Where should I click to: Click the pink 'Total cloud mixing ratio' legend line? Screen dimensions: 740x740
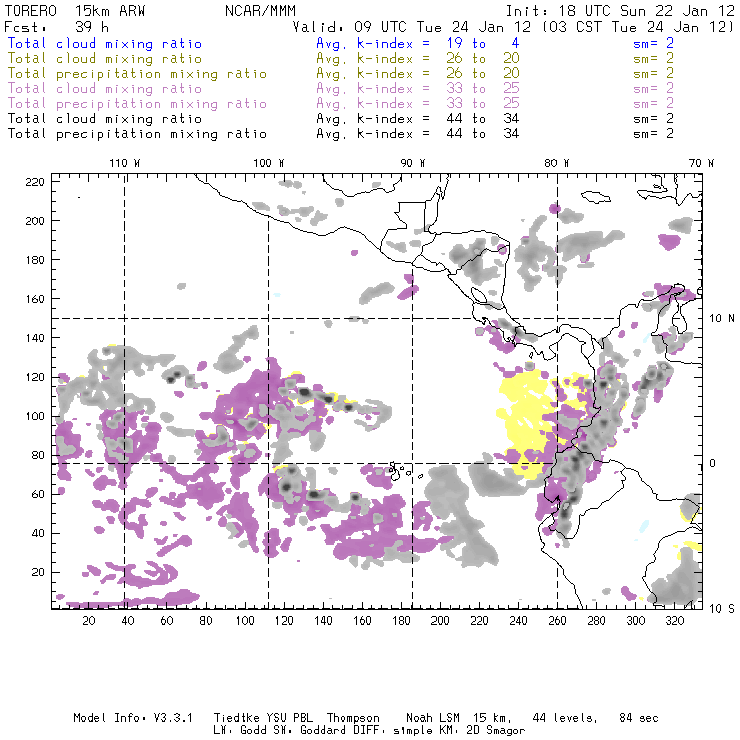104,89
